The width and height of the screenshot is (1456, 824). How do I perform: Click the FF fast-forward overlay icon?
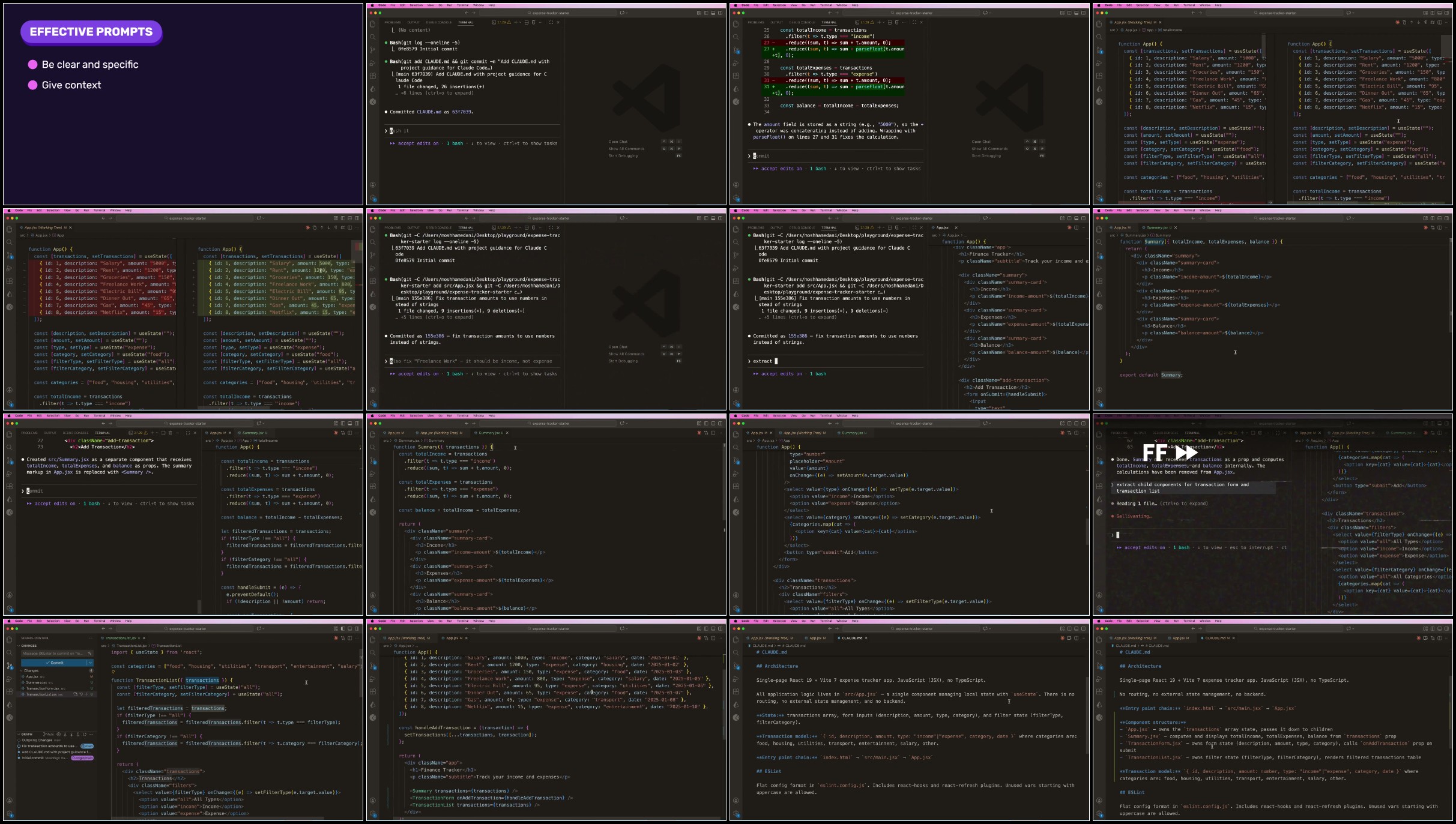pos(1170,453)
